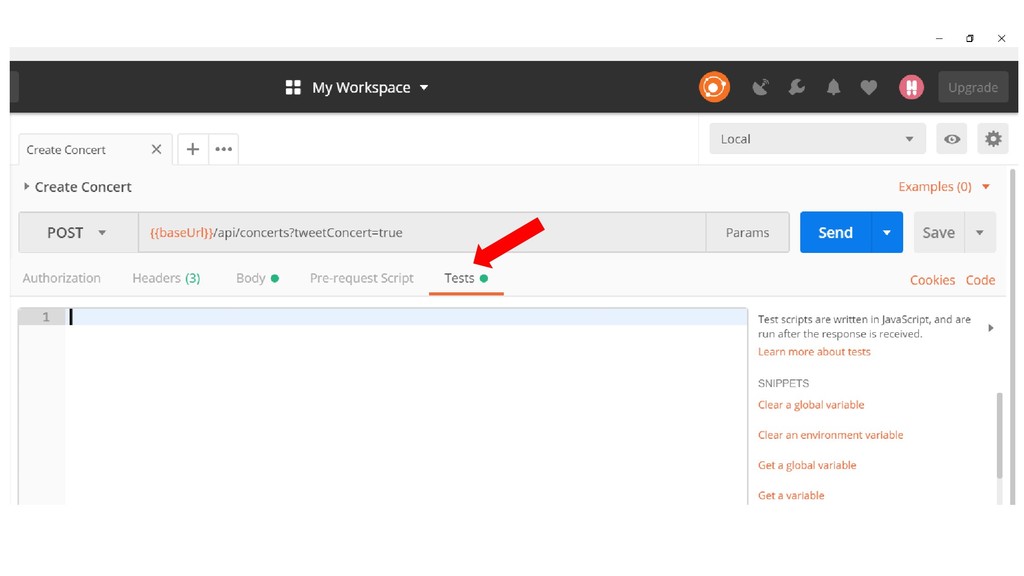Insert Clear a global variable snippet

point(811,405)
